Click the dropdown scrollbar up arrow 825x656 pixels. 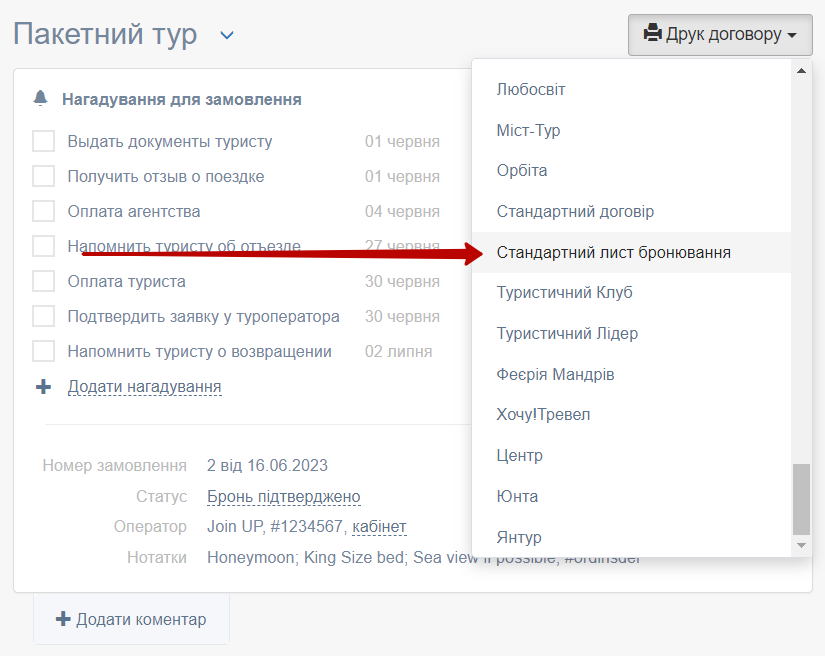click(x=801, y=70)
